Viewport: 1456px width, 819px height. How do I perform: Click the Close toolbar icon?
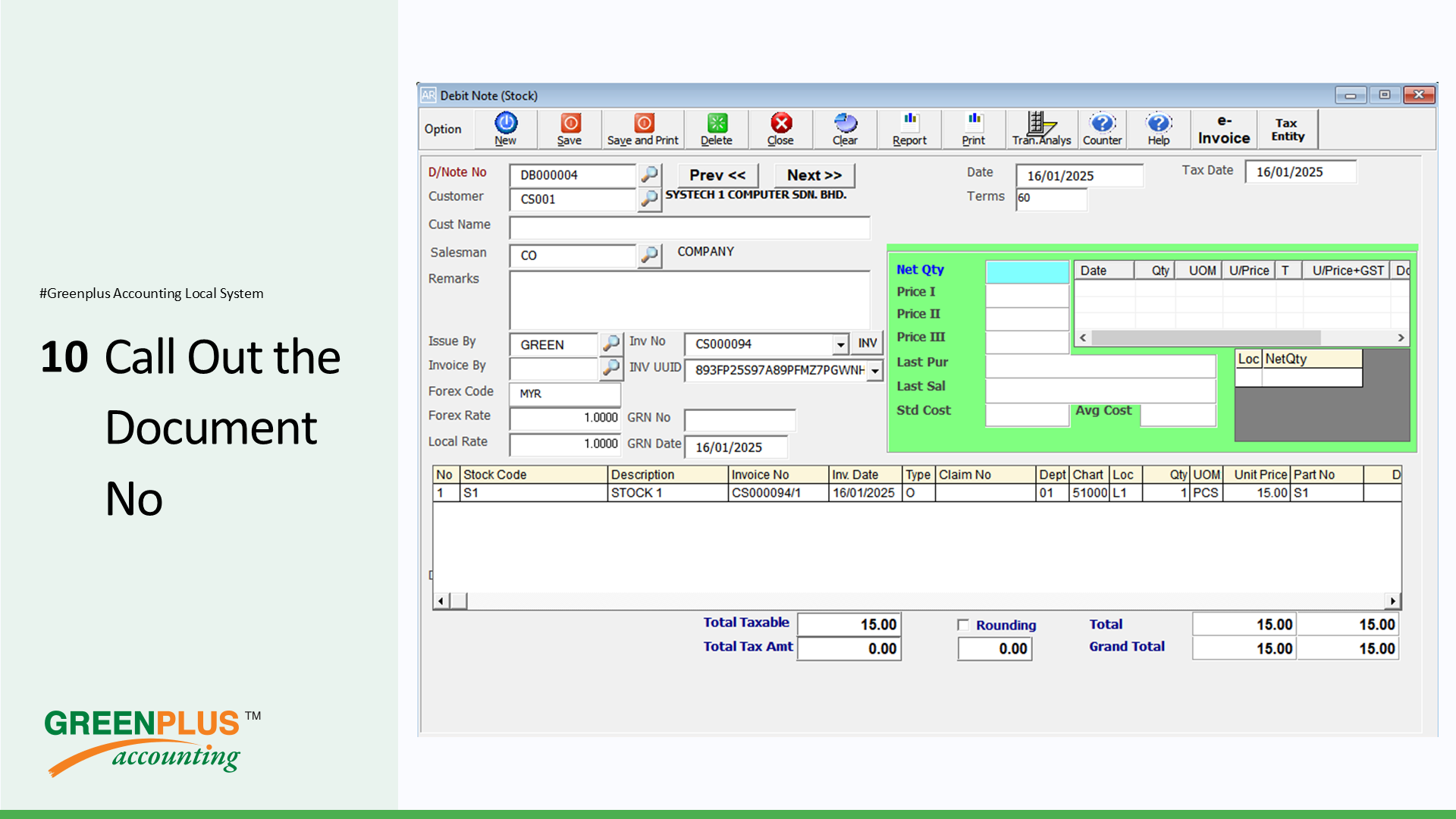(x=780, y=129)
